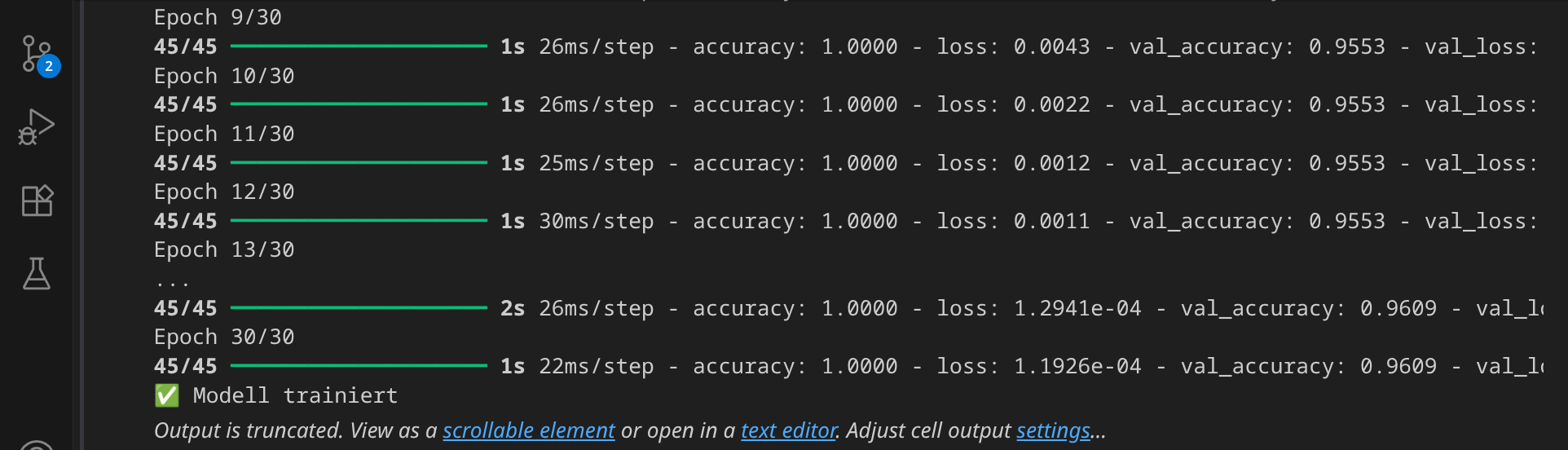Open the Extensions view

(37, 201)
